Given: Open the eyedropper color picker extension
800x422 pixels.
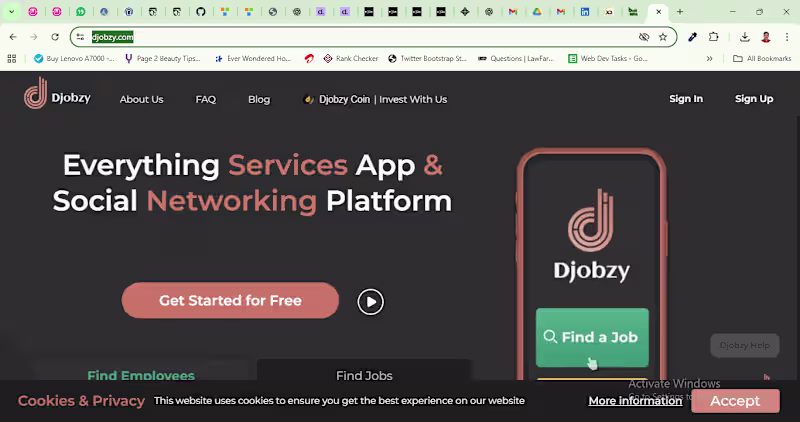Looking at the screenshot, I should 692,37.
